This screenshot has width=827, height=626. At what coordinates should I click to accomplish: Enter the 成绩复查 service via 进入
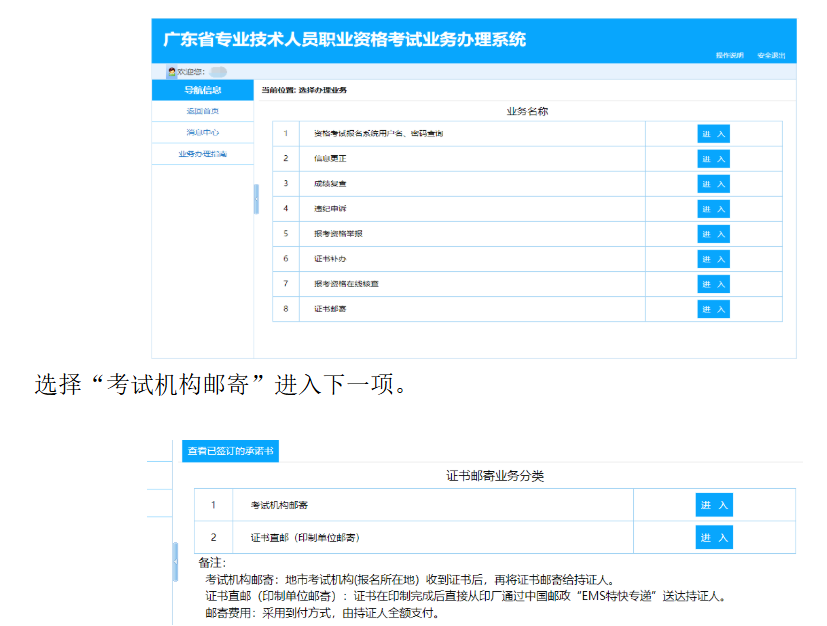pyautogui.click(x=714, y=184)
